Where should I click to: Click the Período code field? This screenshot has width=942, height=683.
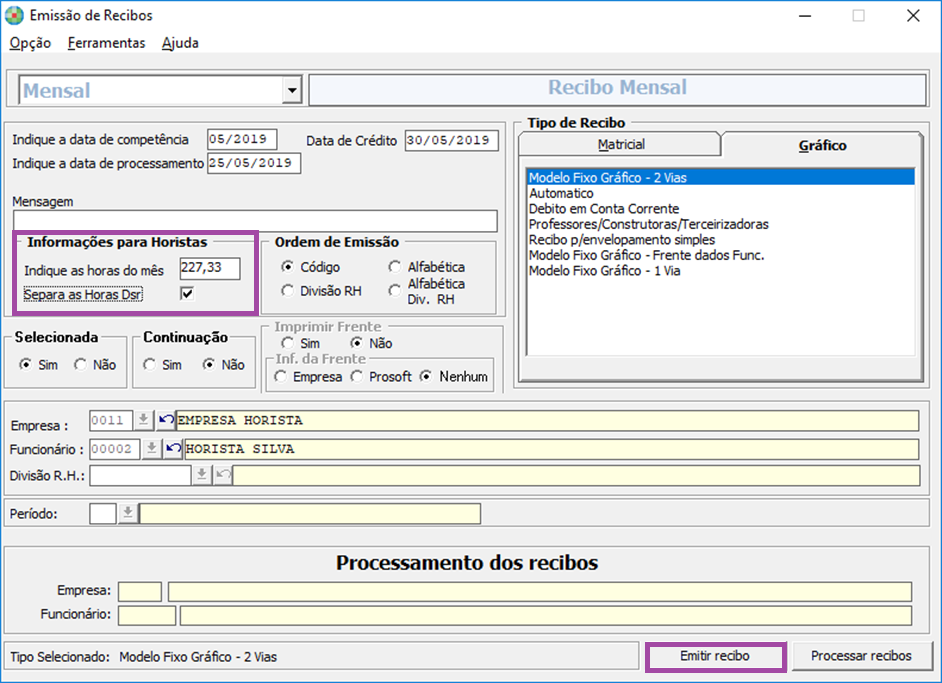pyautogui.click(x=103, y=514)
